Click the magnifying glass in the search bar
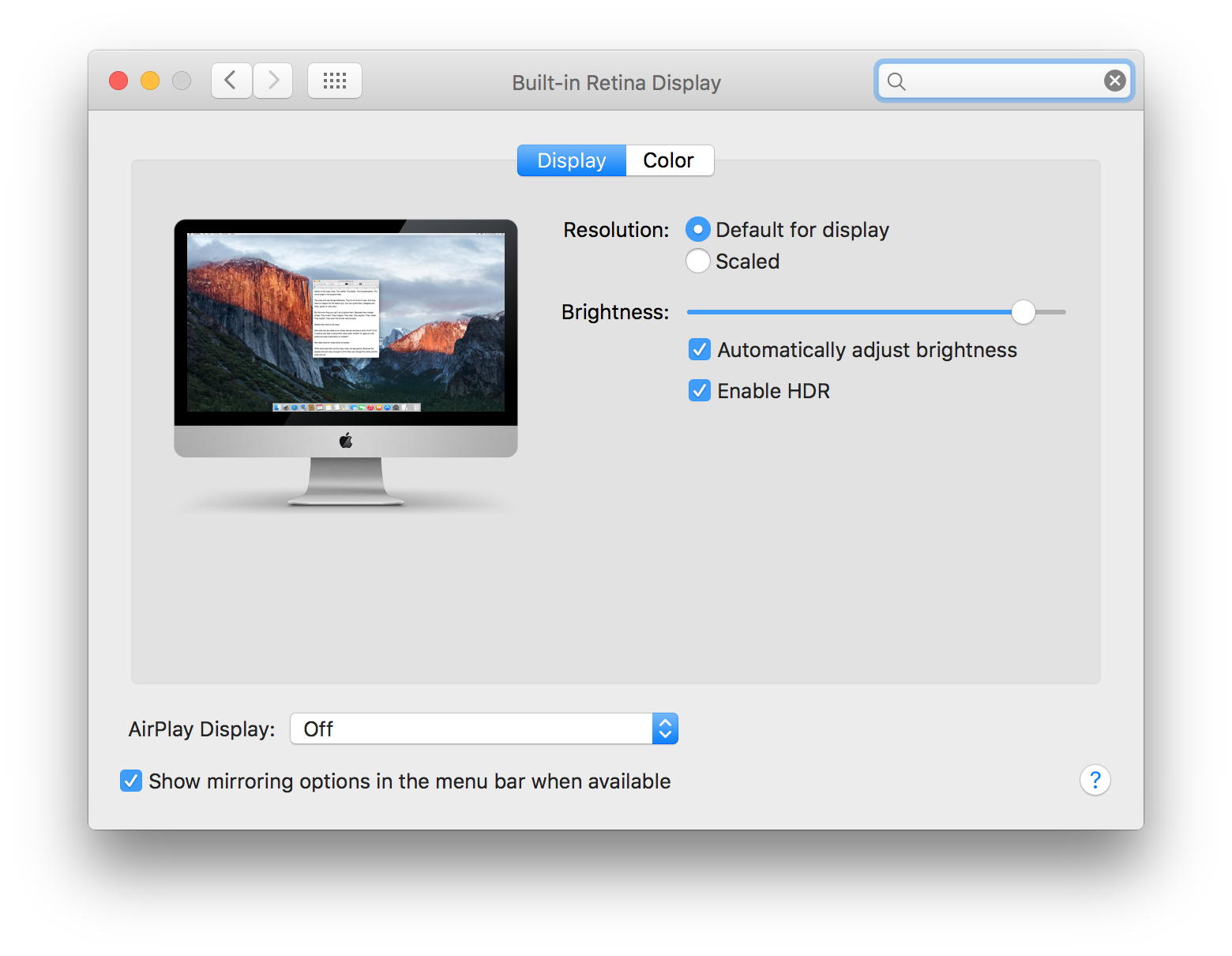Image resolution: width=1232 pixels, height=956 pixels. coord(896,81)
